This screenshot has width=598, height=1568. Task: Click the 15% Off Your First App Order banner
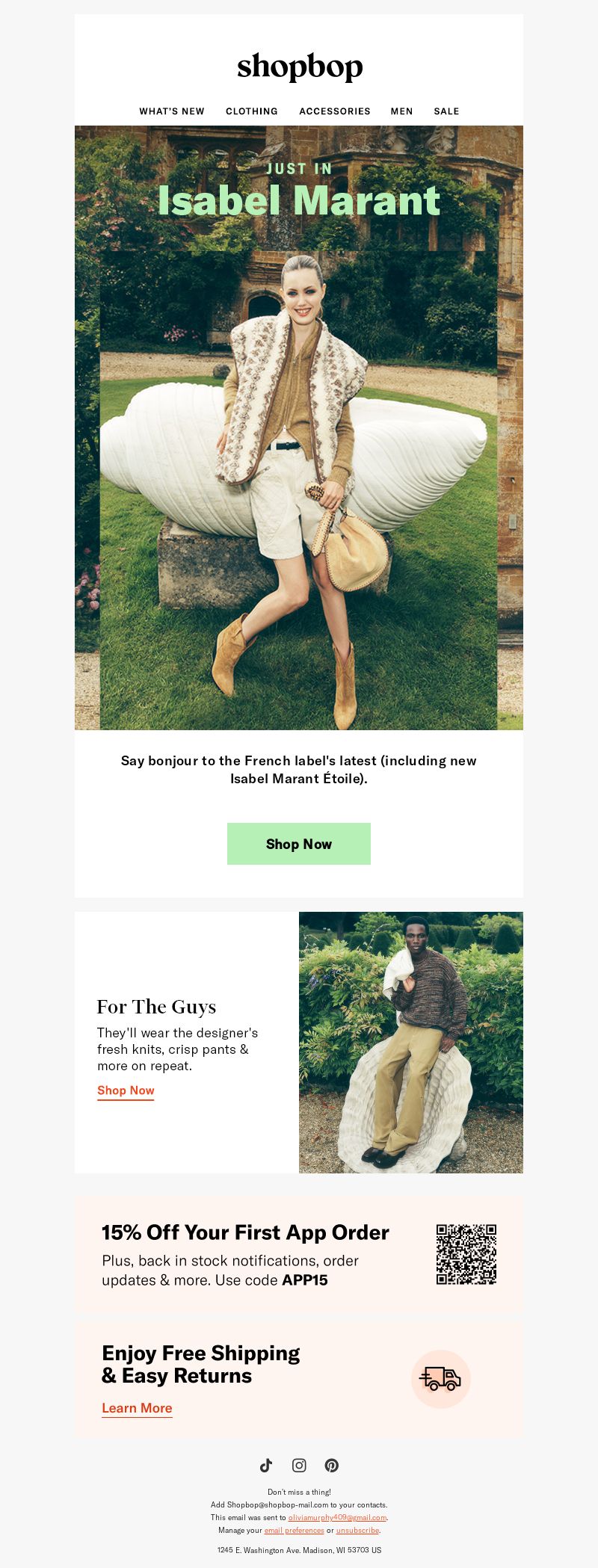pyautogui.click(x=299, y=1254)
